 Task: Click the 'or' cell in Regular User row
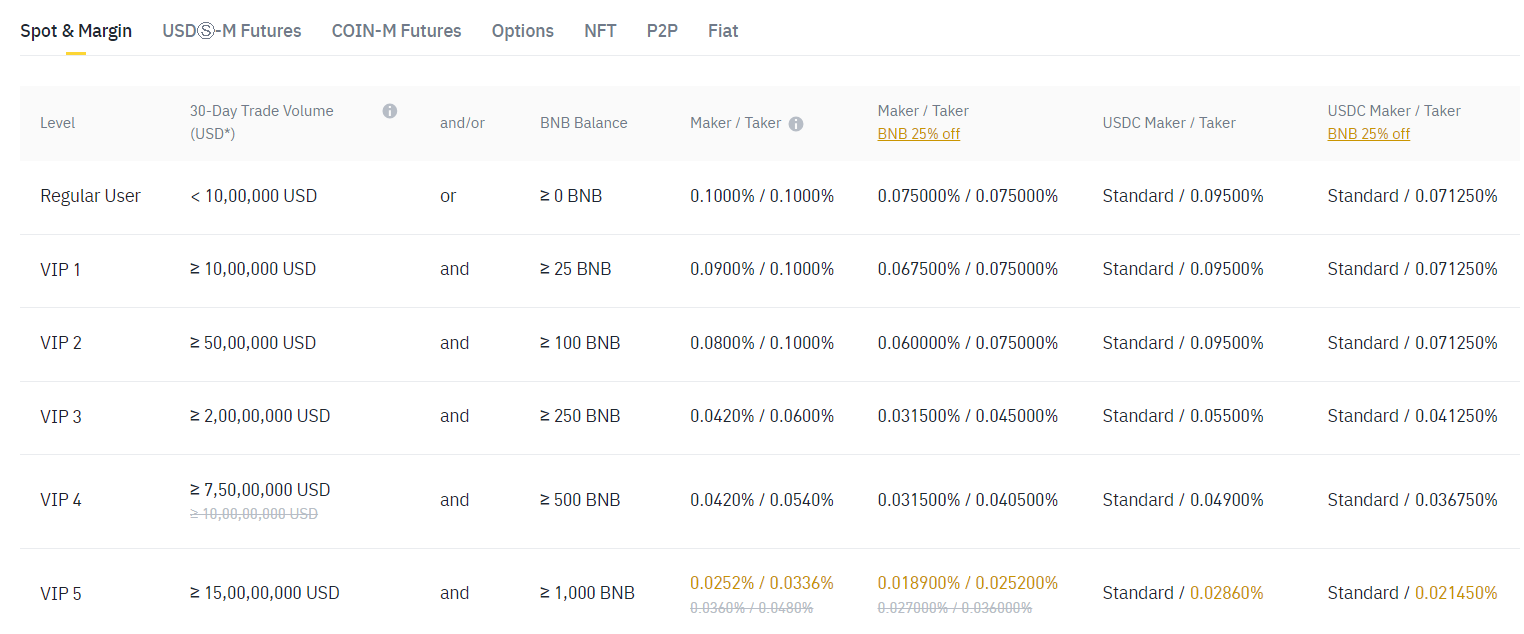[x=448, y=196]
